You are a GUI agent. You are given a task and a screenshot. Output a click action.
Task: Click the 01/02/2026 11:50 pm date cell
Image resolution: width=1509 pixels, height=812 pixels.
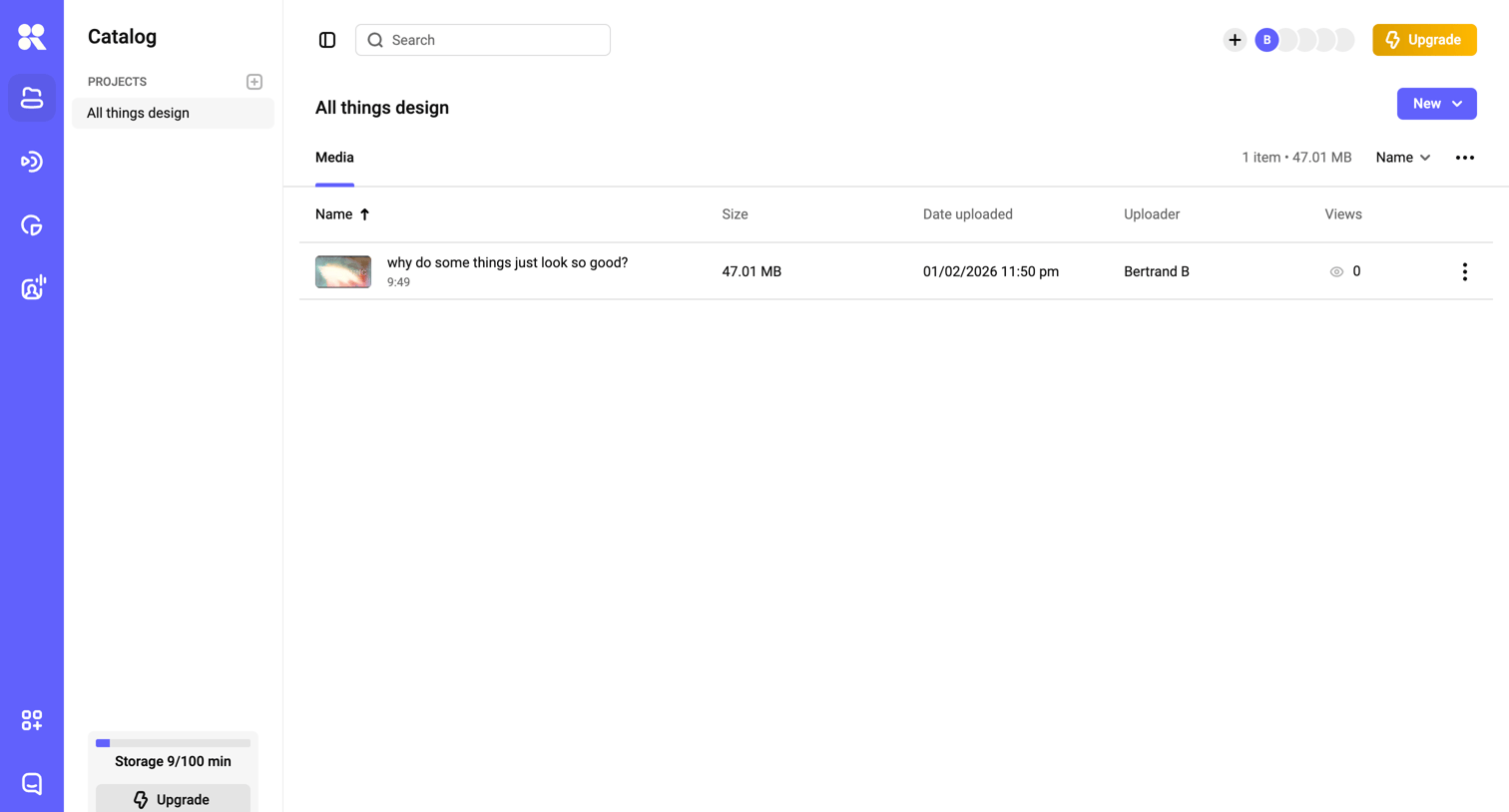991,271
